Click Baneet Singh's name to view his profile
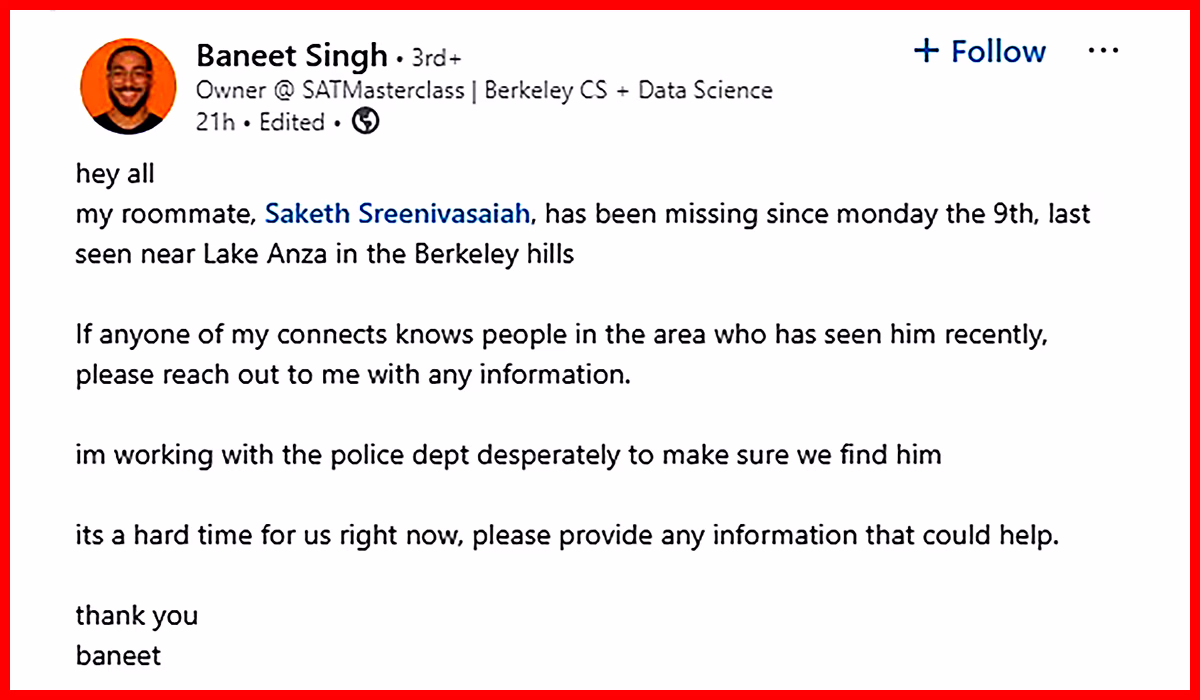Viewport: 1200px width, 700px height. click(291, 55)
